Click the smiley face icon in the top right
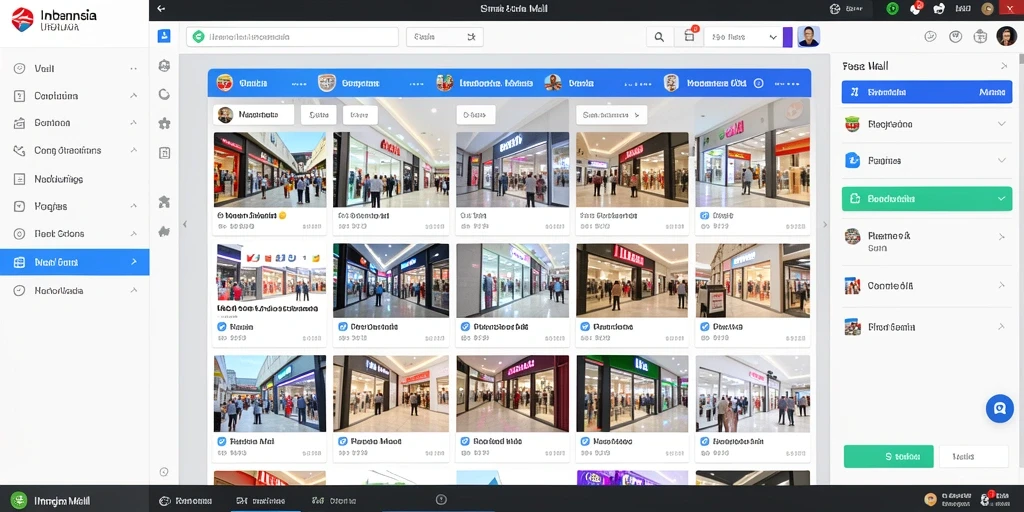The height and width of the screenshot is (512, 1024). point(931,37)
